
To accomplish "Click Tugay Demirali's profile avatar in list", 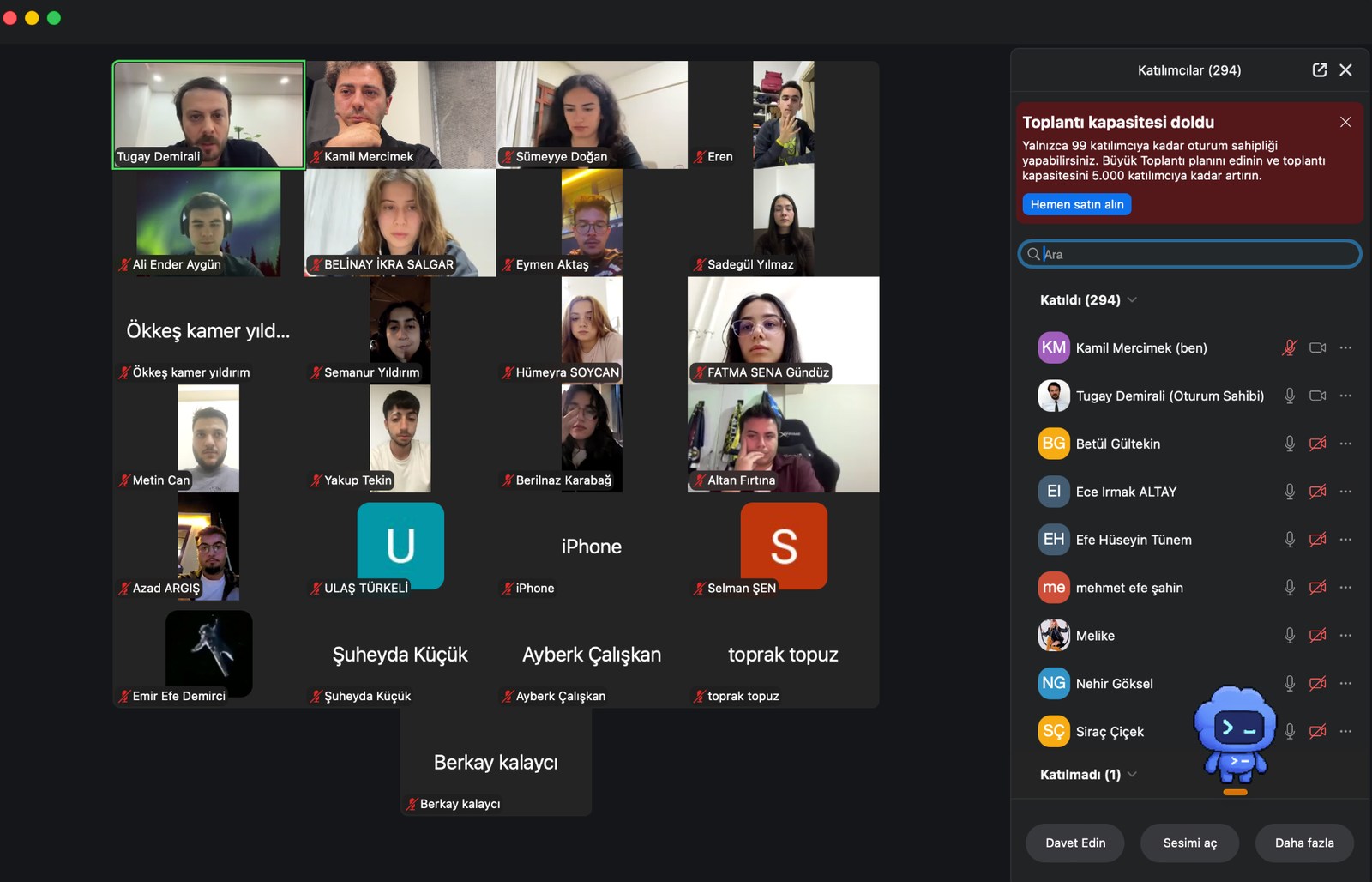I will (1054, 396).
